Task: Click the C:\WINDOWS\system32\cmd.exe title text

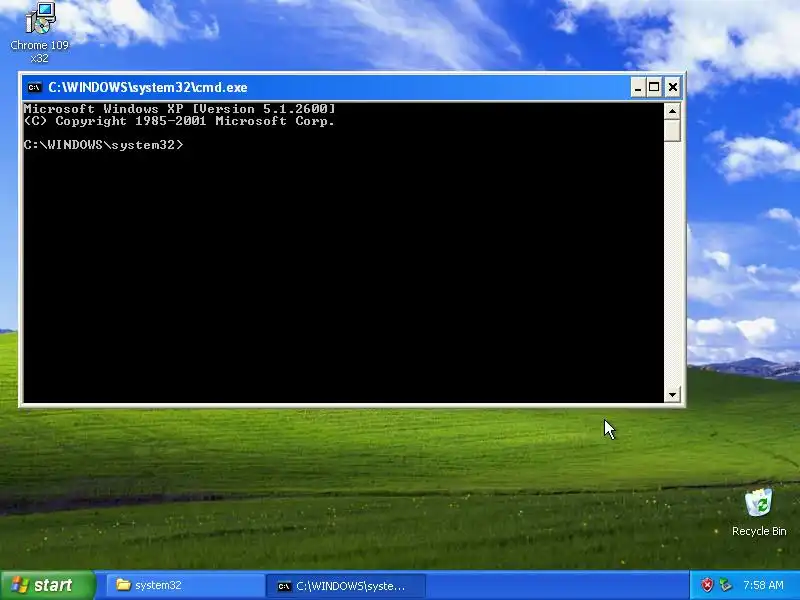Action: 148,87
